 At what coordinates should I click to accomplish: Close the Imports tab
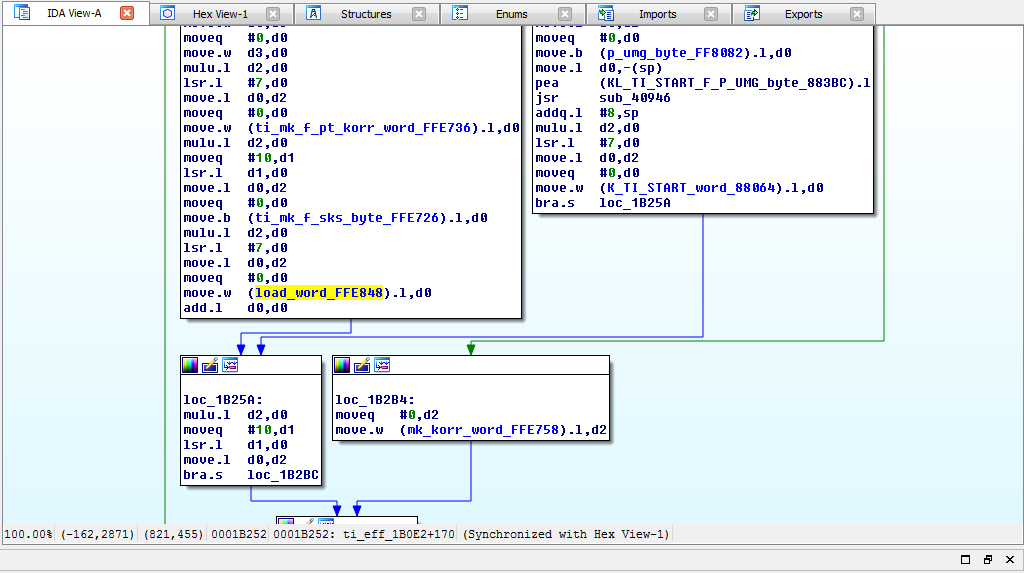point(711,14)
